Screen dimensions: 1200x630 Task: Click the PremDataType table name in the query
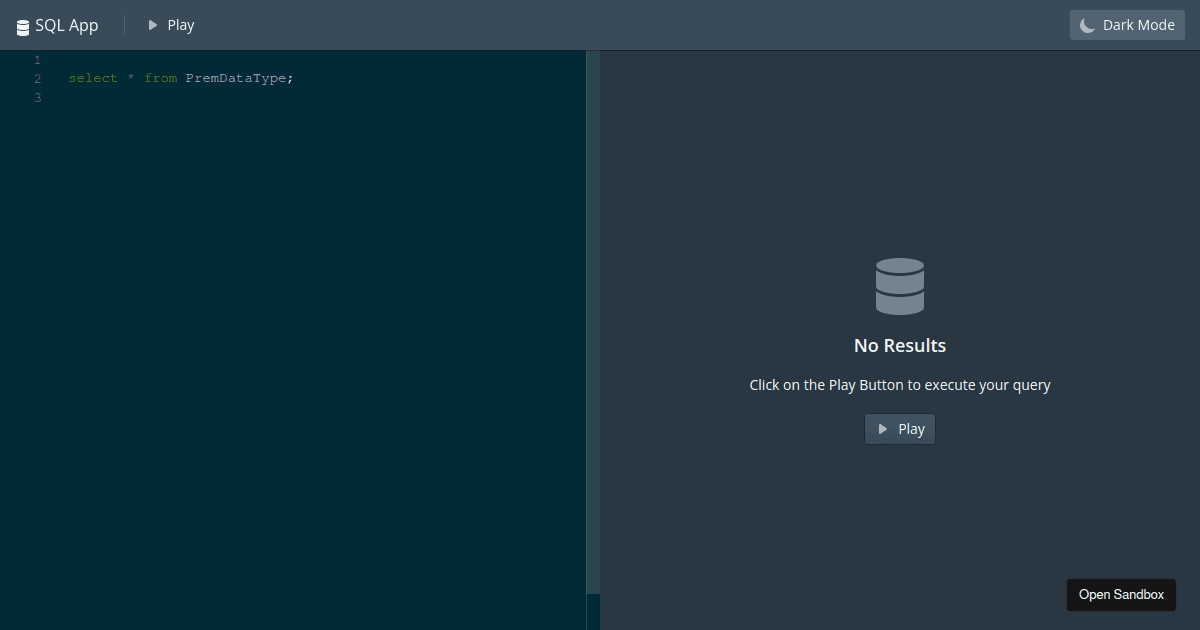[x=236, y=78]
